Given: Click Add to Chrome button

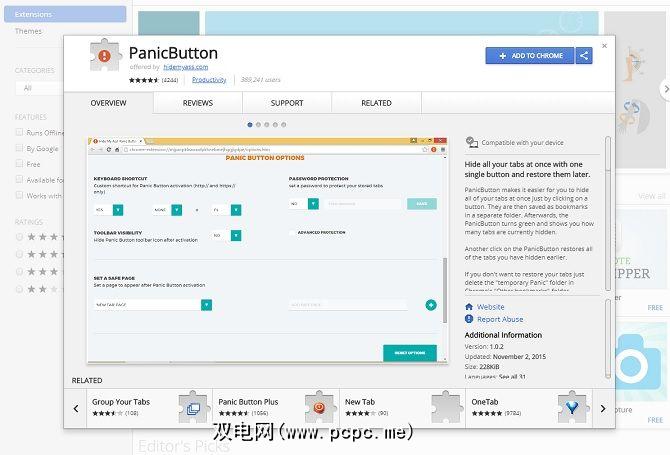Looking at the screenshot, I should pos(530,56).
